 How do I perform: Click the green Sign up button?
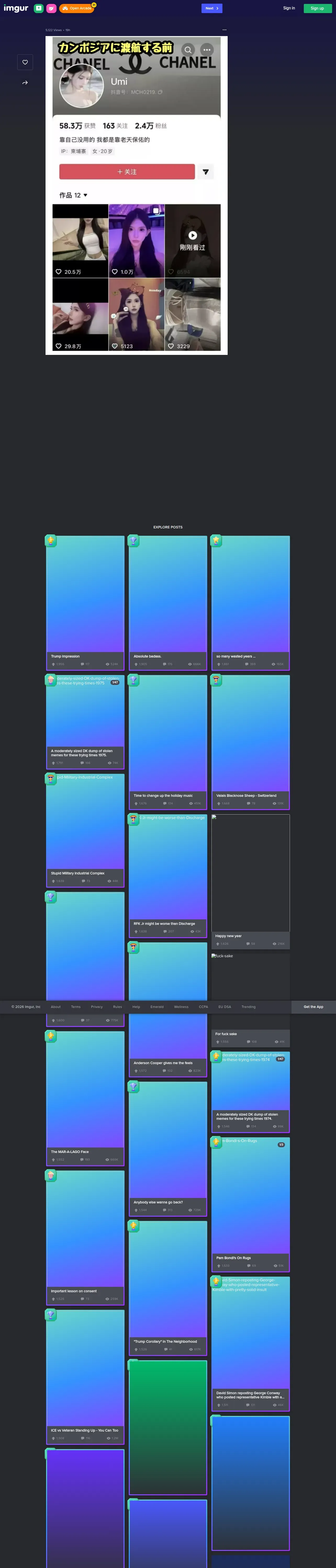click(317, 9)
